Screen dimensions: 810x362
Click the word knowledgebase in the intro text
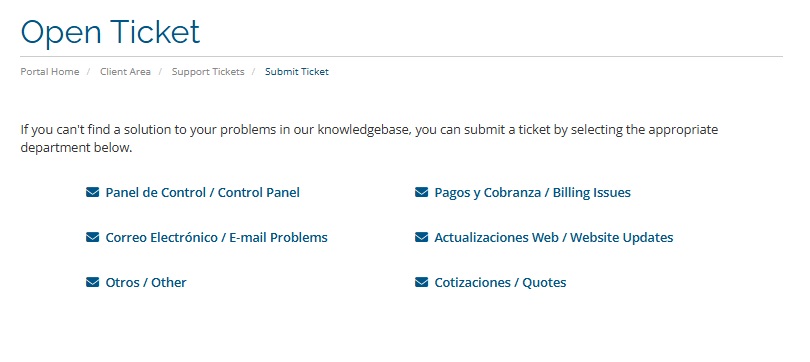click(x=365, y=129)
